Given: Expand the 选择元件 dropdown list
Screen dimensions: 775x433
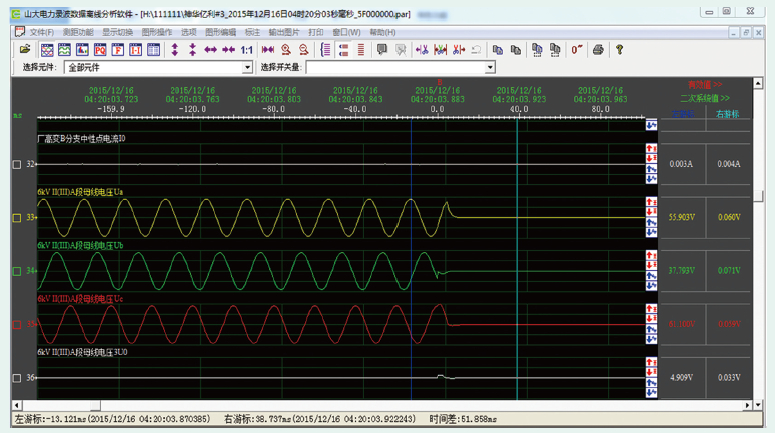Looking at the screenshot, I should tap(248, 68).
